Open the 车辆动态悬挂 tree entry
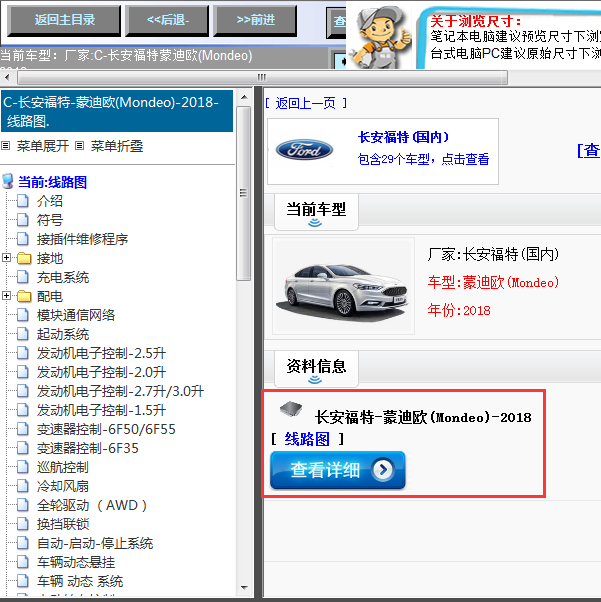The width and height of the screenshot is (601, 602). coord(76,562)
